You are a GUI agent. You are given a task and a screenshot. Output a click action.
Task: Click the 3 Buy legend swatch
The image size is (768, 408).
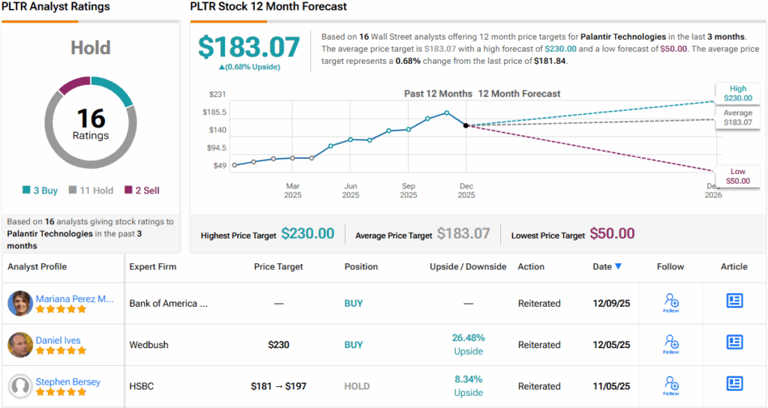pyautogui.click(x=25, y=189)
